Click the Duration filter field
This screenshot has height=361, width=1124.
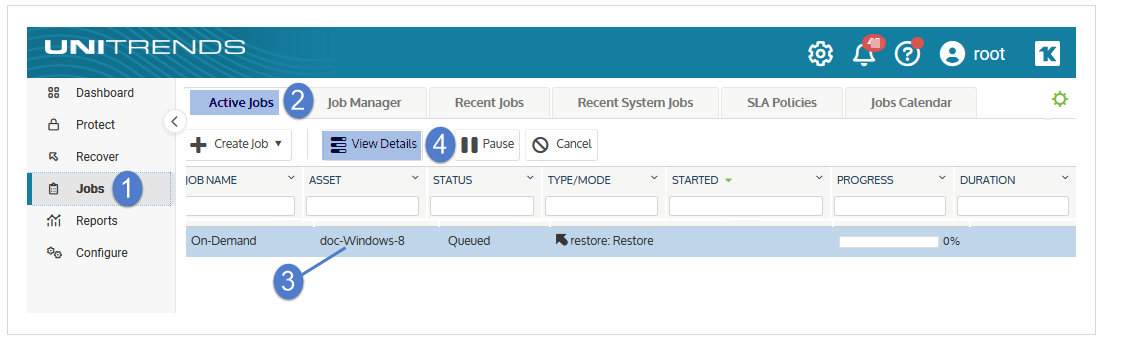coord(1013,206)
